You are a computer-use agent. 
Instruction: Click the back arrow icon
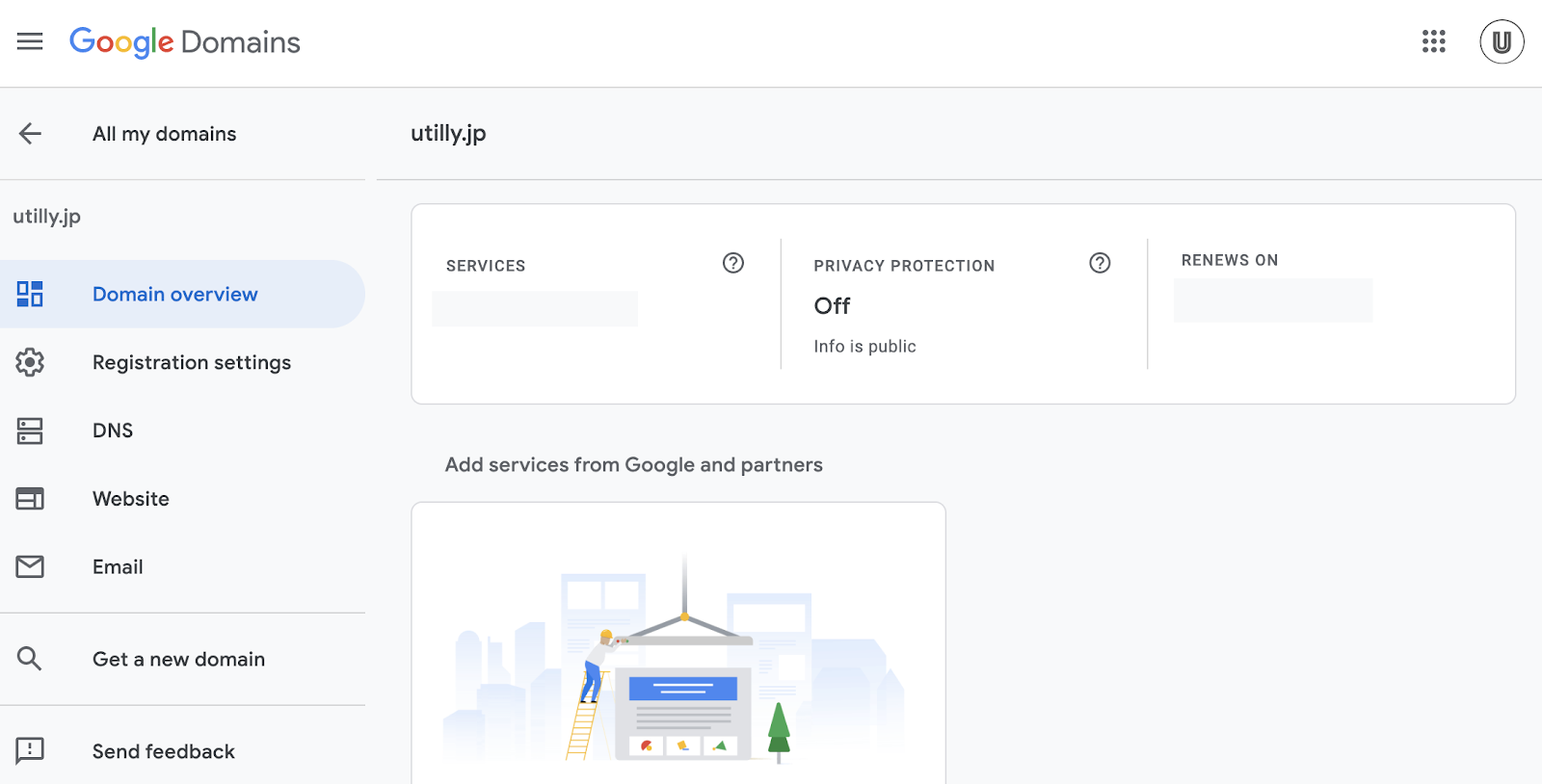pos(30,134)
